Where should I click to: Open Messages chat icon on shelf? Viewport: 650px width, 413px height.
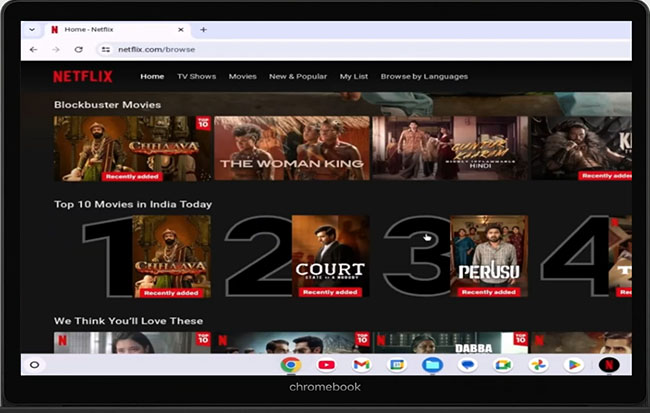tap(468, 365)
